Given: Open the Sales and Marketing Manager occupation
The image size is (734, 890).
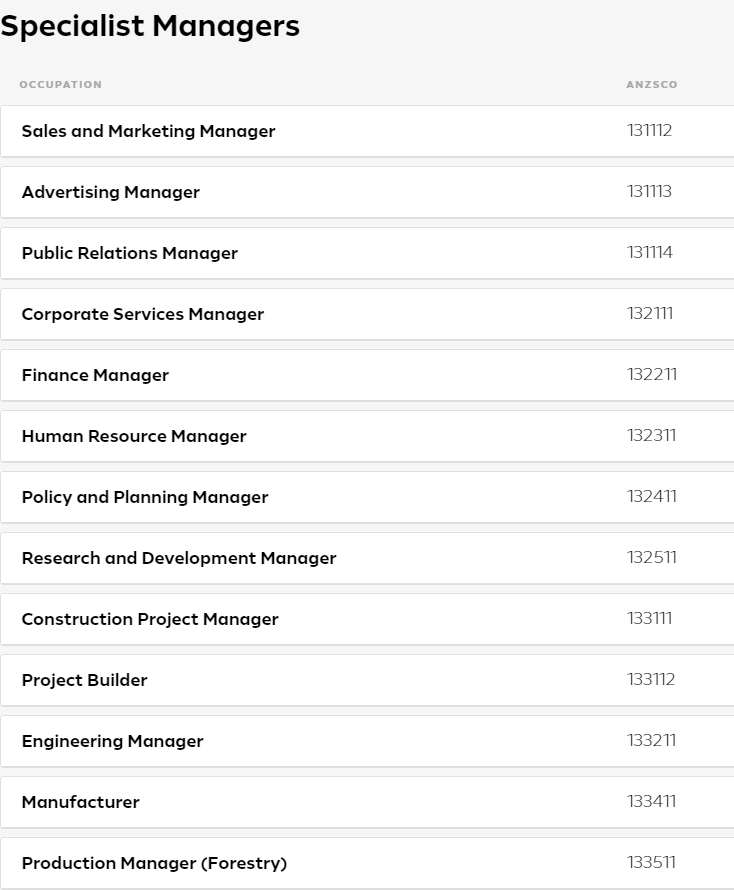Looking at the screenshot, I should point(148,131).
